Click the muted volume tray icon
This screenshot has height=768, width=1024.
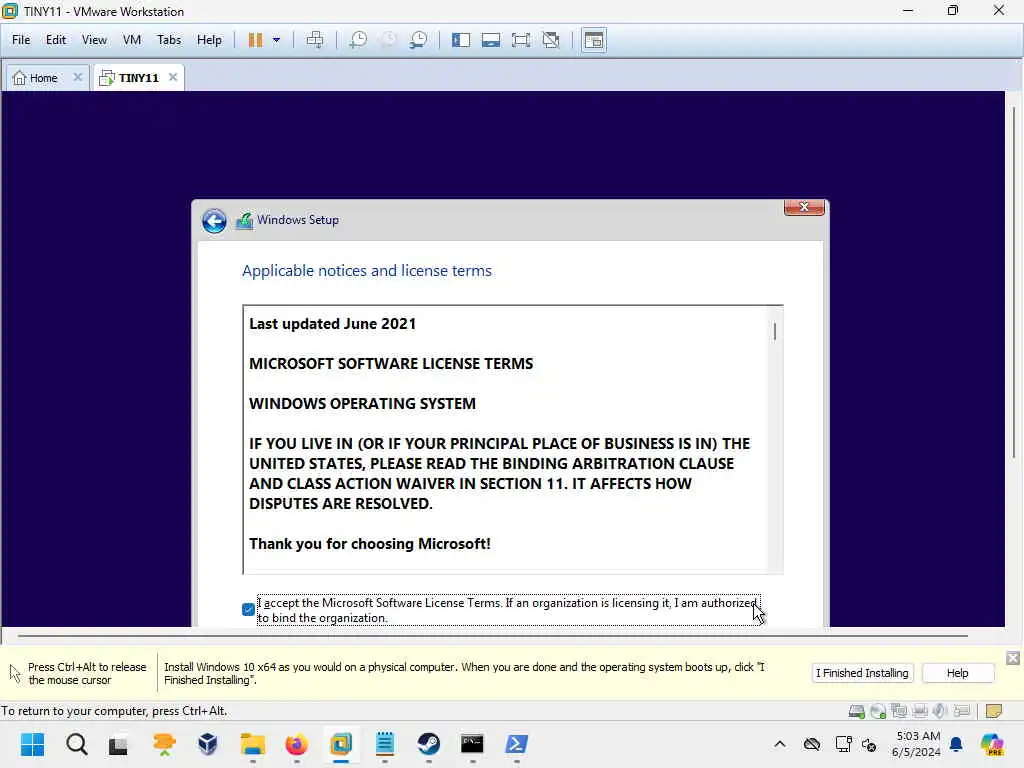pos(869,744)
